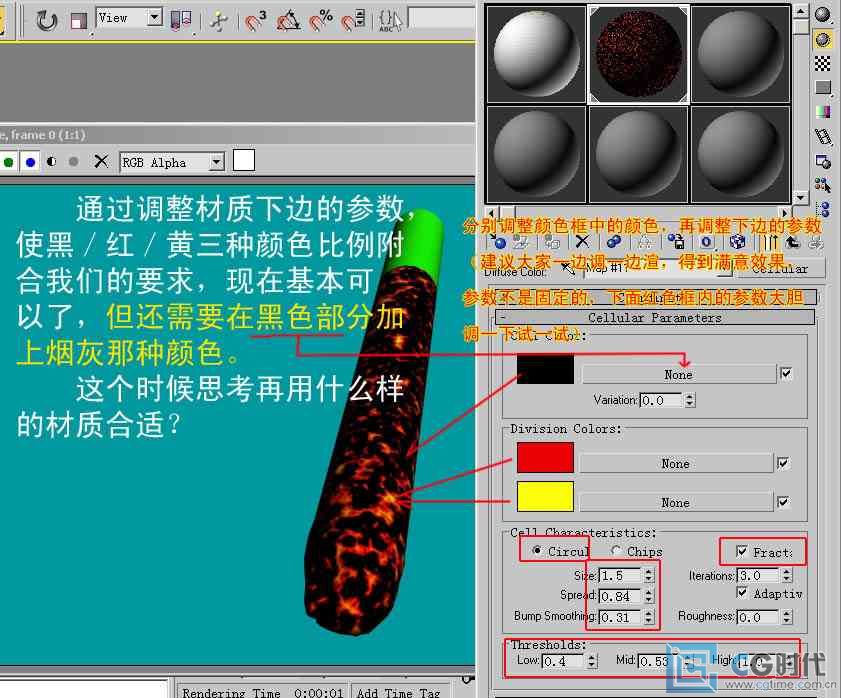The width and height of the screenshot is (841, 698).
Task: Click None map button beside yellow swatch
Action: 676,502
